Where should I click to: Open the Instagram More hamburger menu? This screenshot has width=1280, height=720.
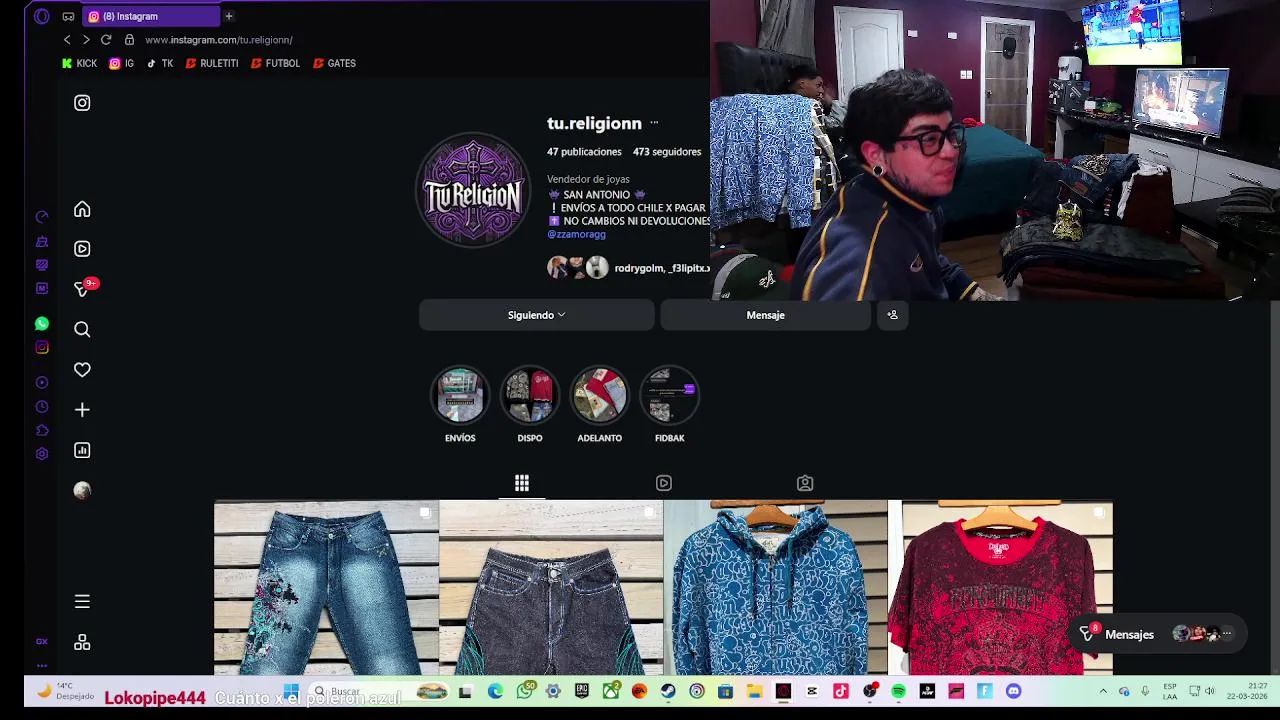click(x=82, y=601)
